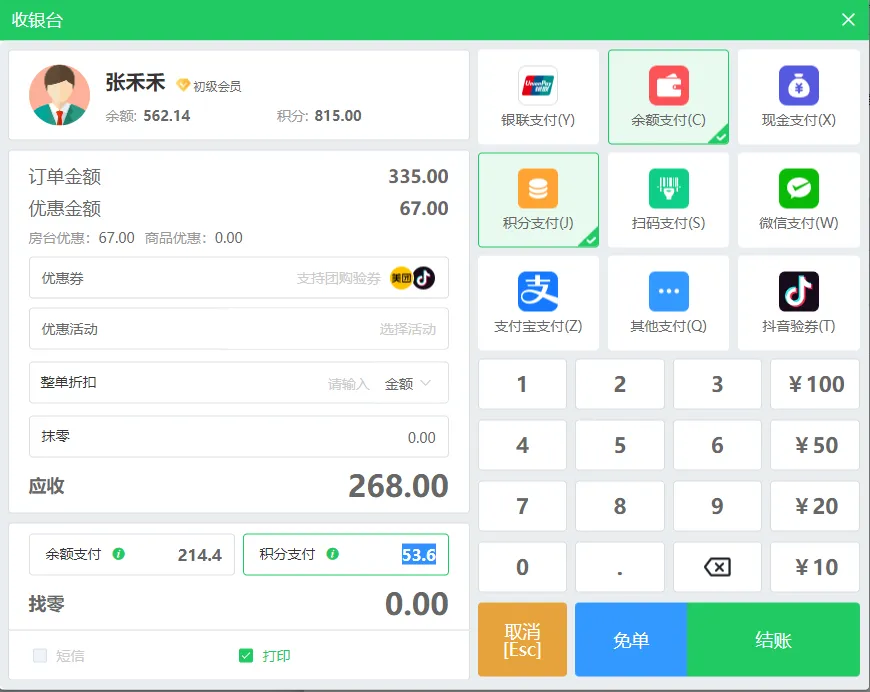This screenshot has width=870, height=692.
Task: Select the 银联支付 payment icon
Action: pos(538,96)
